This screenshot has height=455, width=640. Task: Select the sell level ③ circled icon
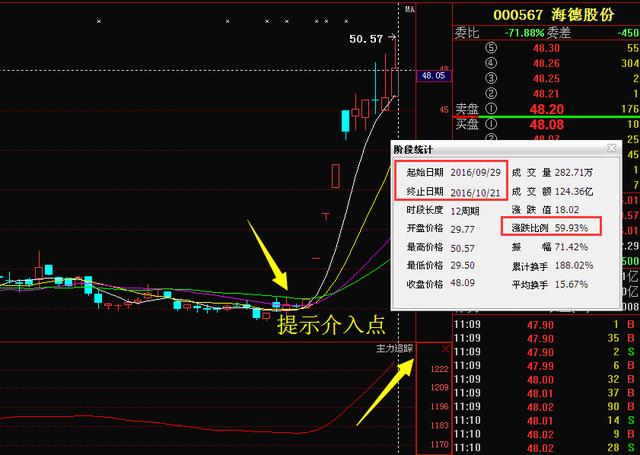(491, 78)
